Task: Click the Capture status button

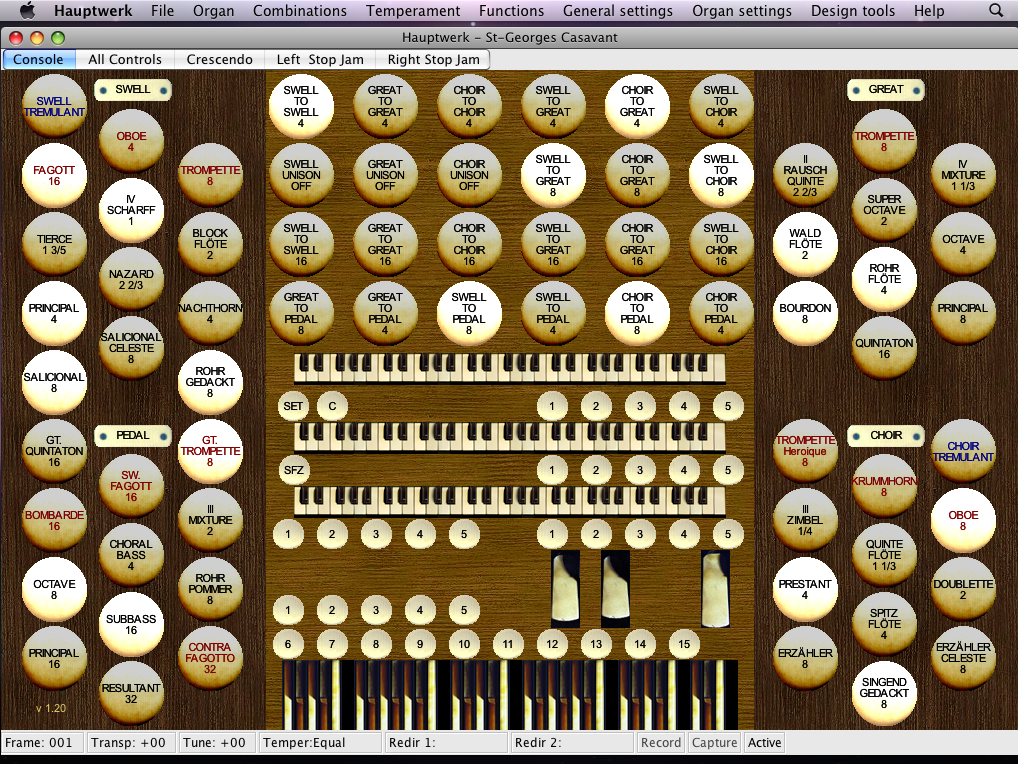Action: pos(714,743)
